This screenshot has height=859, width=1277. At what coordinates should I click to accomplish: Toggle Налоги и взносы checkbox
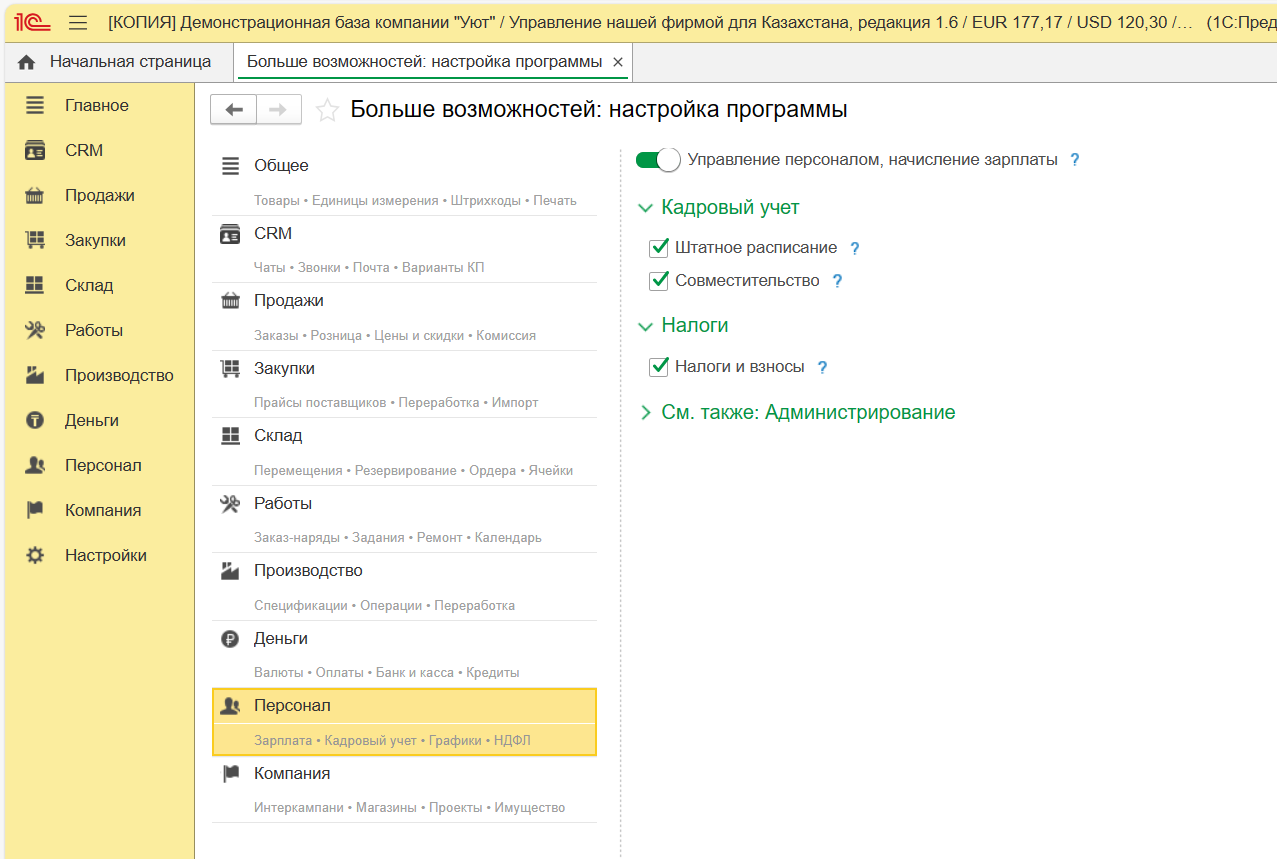coord(659,367)
